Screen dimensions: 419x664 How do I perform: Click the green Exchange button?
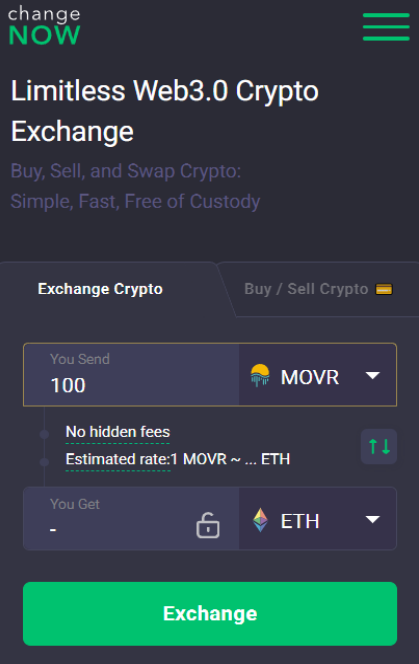(210, 614)
